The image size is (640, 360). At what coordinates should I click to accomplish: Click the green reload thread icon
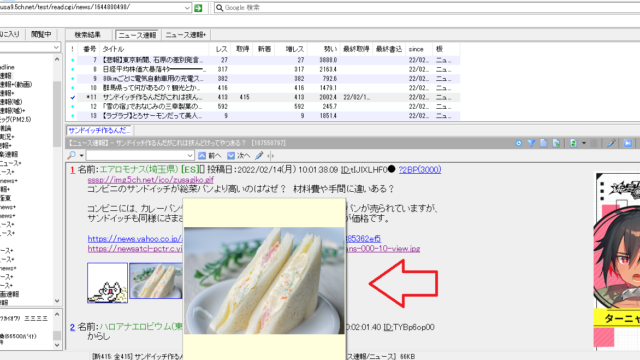(x=573, y=143)
